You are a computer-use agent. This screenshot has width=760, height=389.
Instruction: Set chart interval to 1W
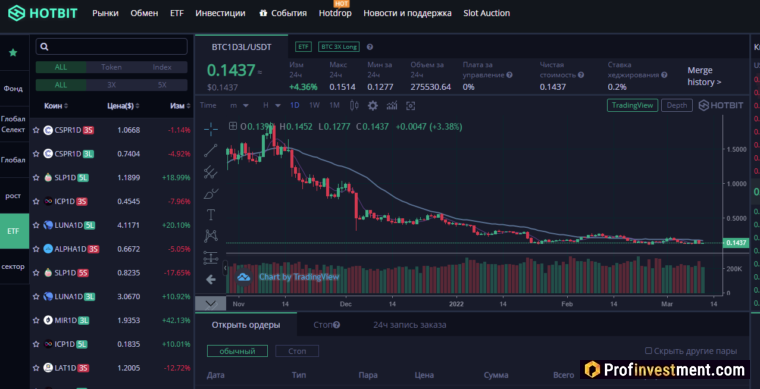click(314, 105)
